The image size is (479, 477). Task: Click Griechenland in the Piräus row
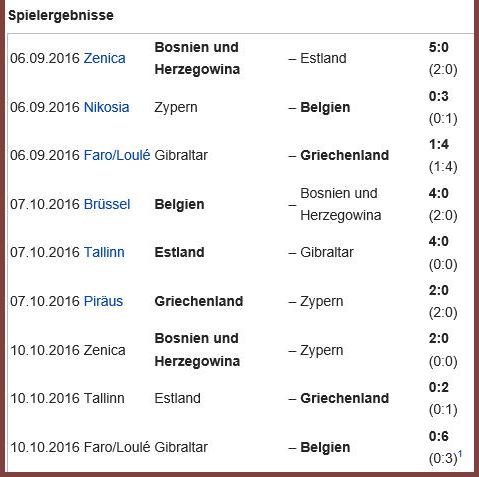click(199, 301)
